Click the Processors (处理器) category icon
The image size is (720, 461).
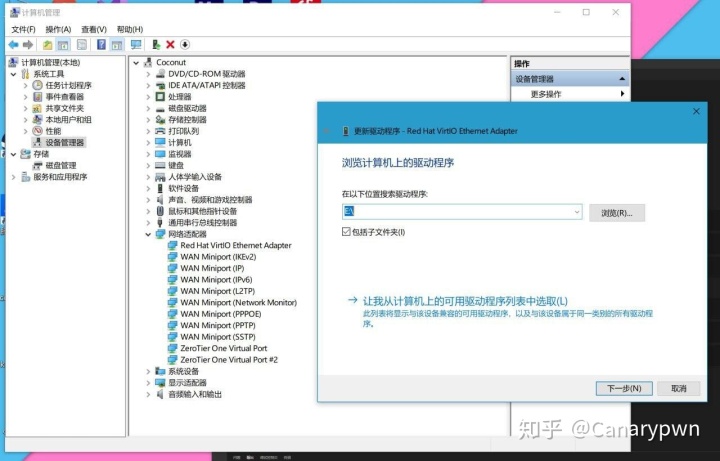pos(160,97)
